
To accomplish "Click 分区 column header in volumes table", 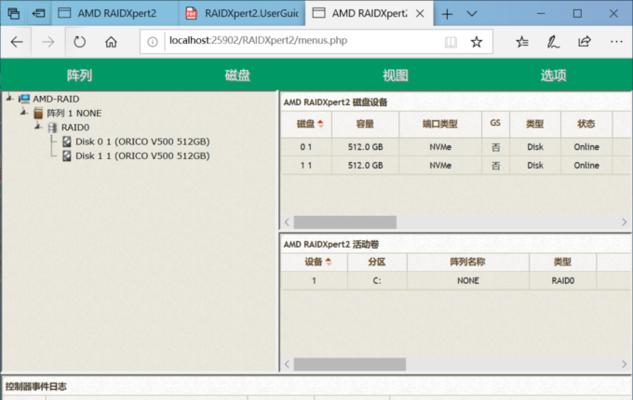I will (377, 262).
